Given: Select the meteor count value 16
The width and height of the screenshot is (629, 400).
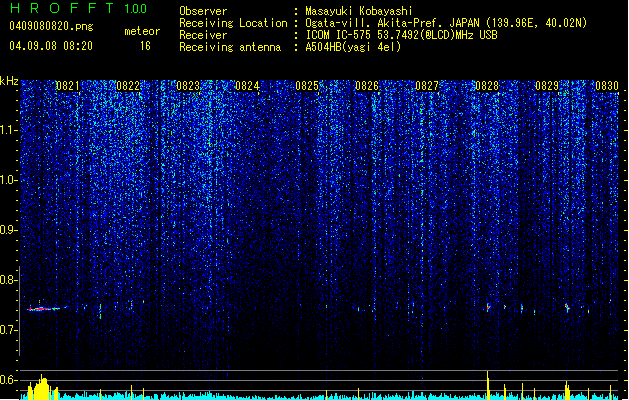Looking at the screenshot, I should click(x=145, y=46).
